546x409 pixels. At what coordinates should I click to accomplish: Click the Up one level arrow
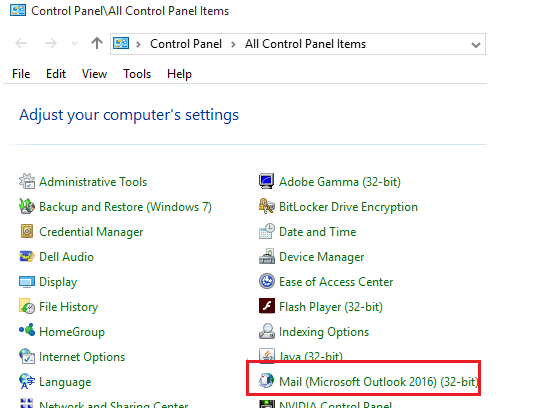coord(97,44)
